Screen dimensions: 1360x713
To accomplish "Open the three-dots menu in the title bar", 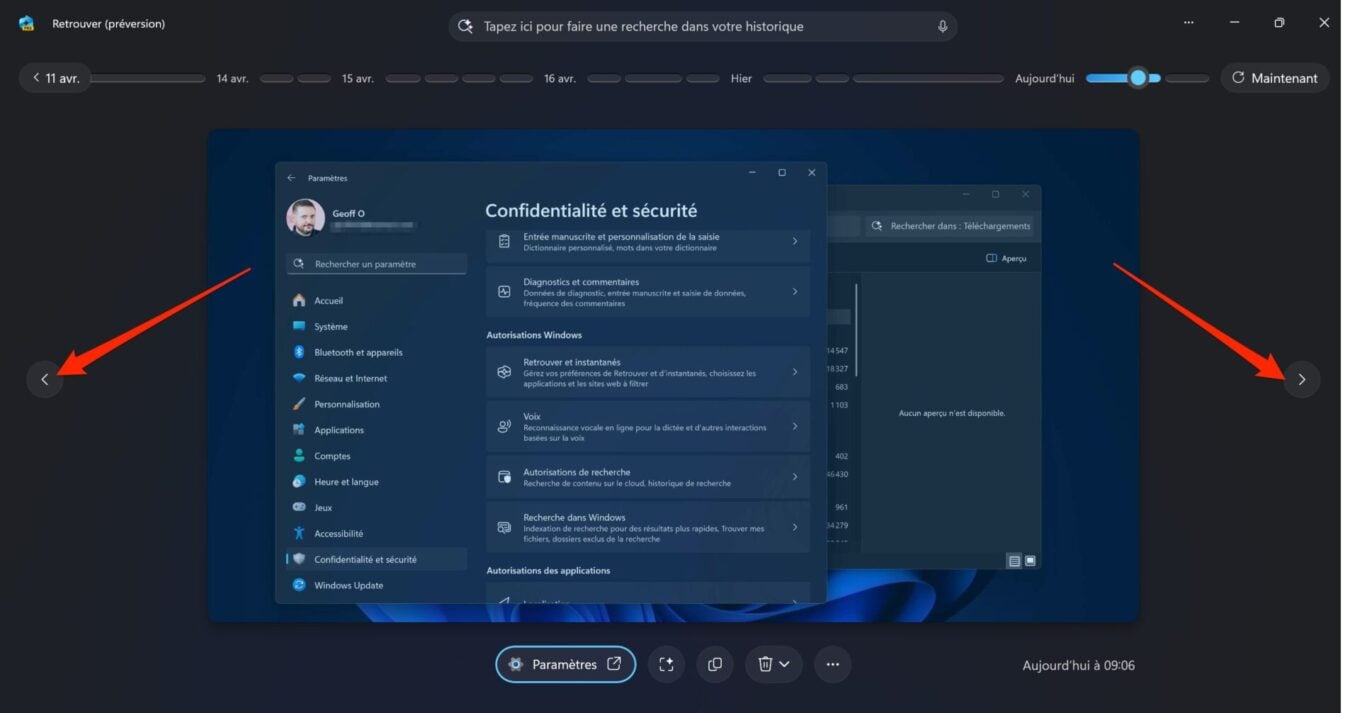I will (1188, 23).
